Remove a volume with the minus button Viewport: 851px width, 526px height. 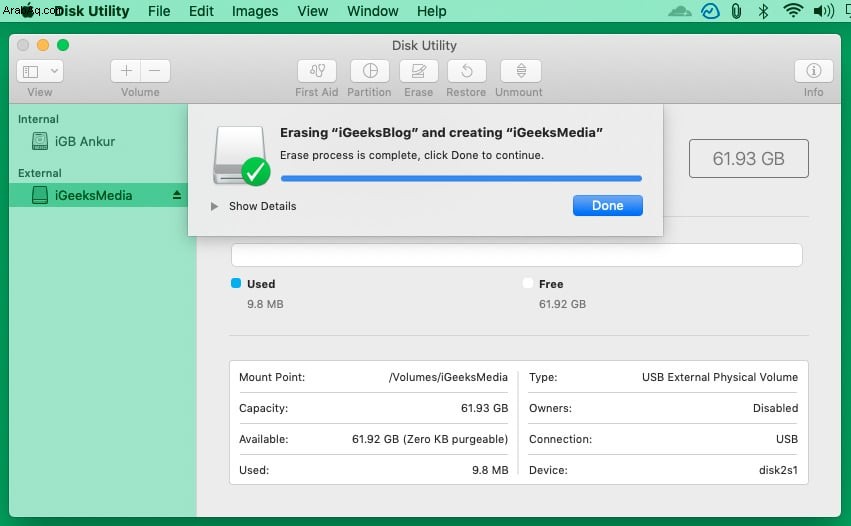pos(155,71)
